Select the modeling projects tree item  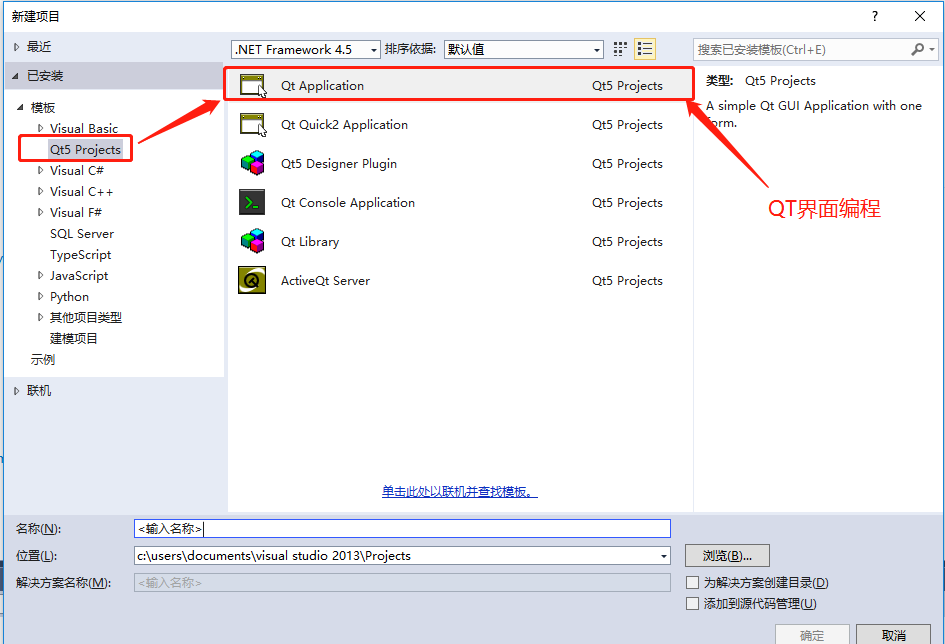[74, 339]
